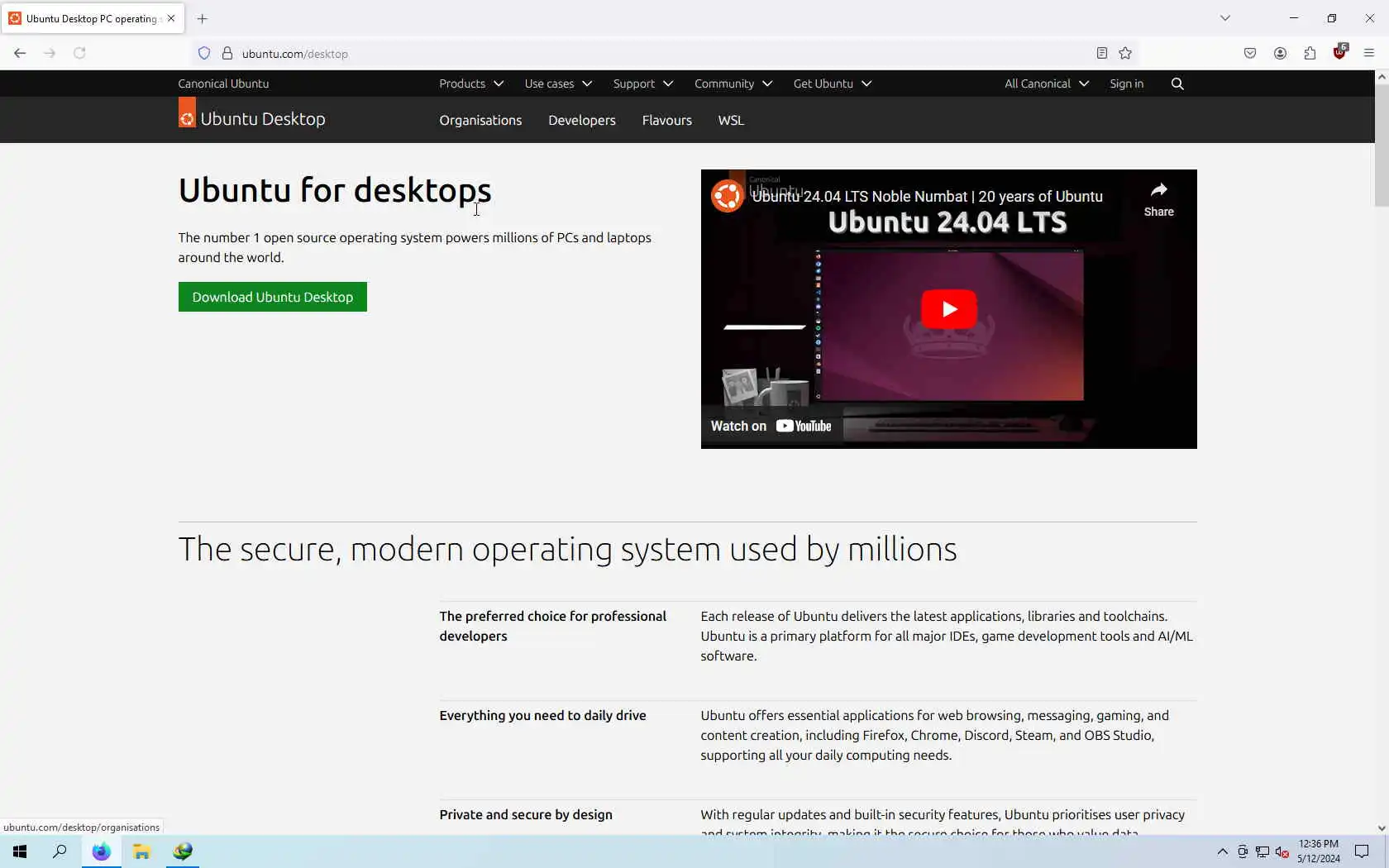Expand the Support dropdown menu
This screenshot has height=868, width=1389.
click(643, 83)
